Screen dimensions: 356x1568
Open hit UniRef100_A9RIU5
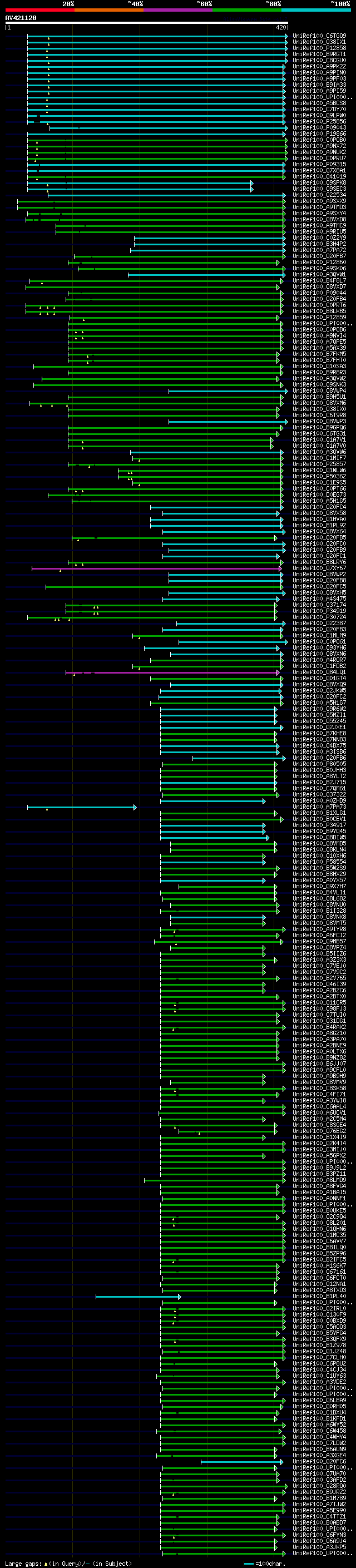point(319,232)
